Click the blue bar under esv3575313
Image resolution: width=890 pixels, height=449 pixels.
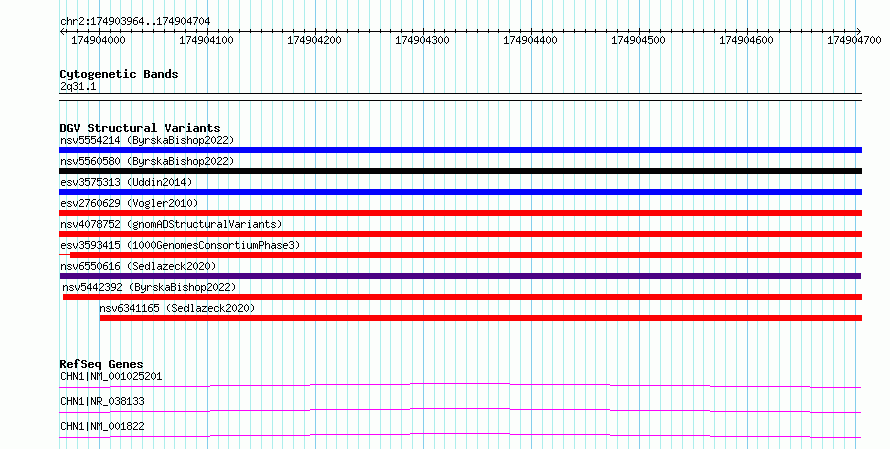(x=460, y=192)
